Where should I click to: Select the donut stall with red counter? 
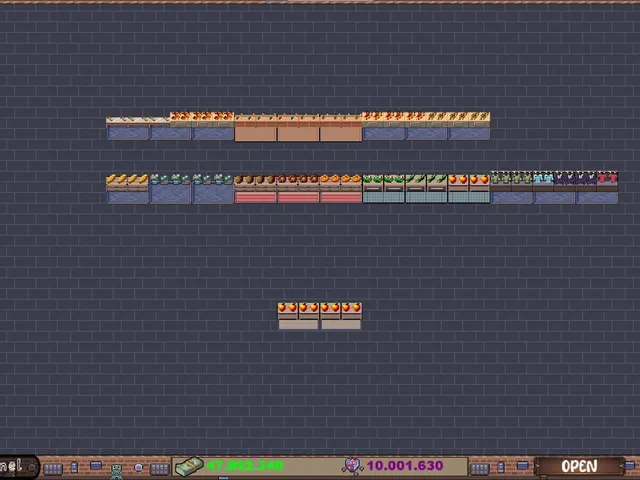(298, 188)
